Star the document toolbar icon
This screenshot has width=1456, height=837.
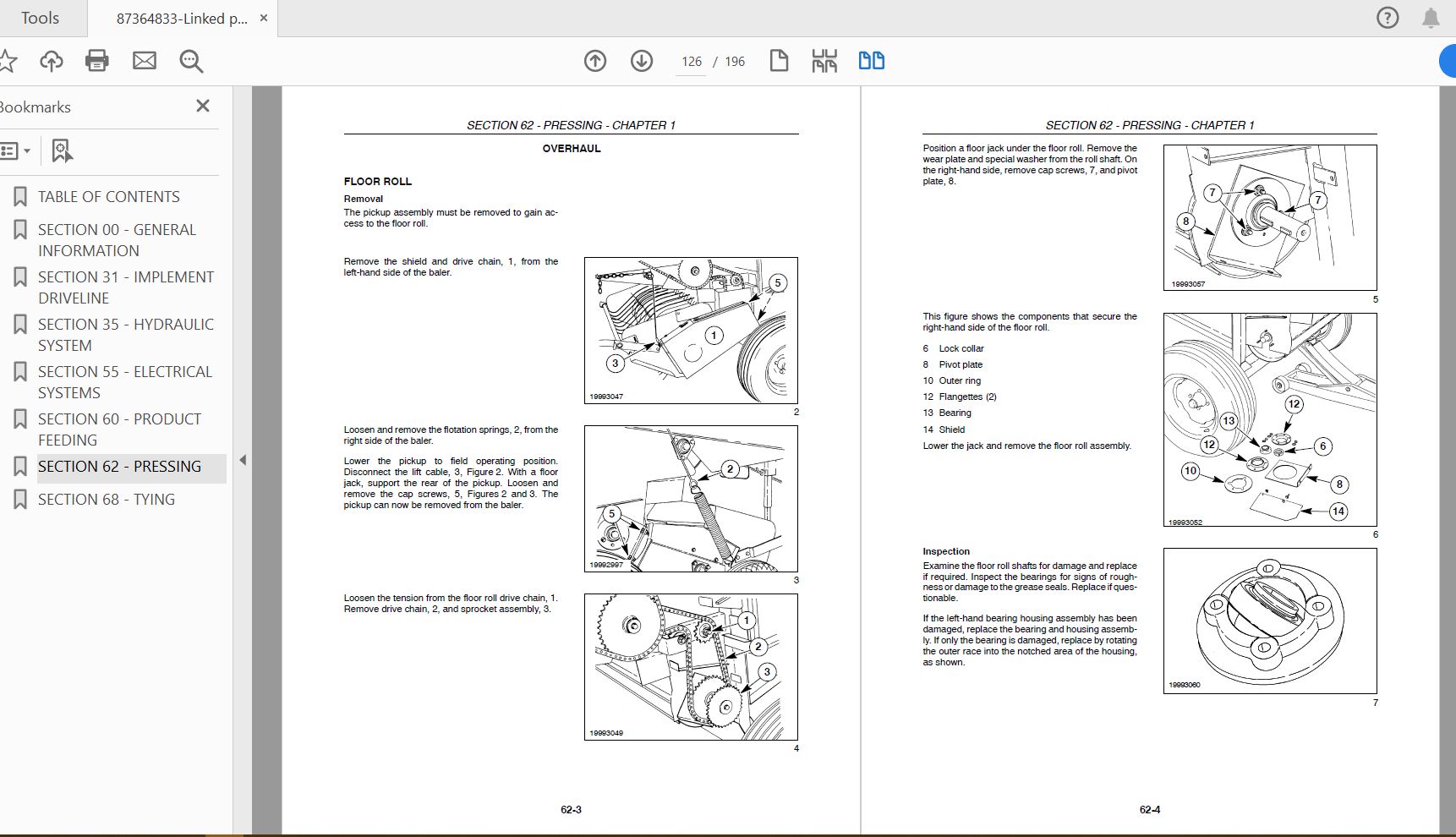tap(8, 61)
